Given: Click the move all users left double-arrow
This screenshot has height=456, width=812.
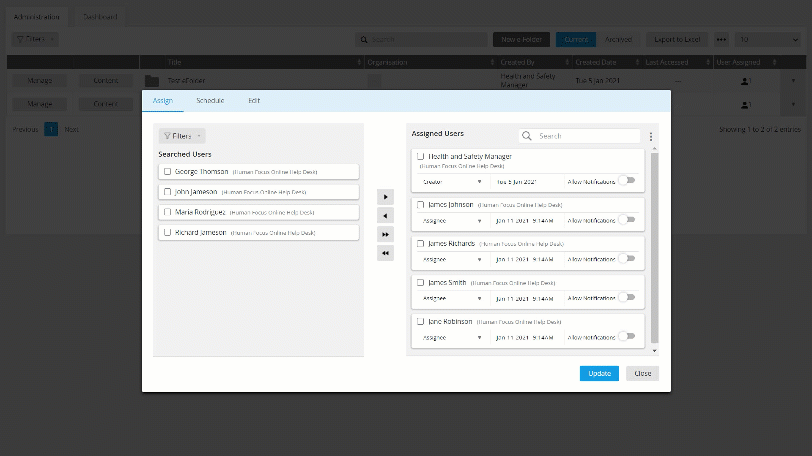Looking at the screenshot, I should pos(386,253).
